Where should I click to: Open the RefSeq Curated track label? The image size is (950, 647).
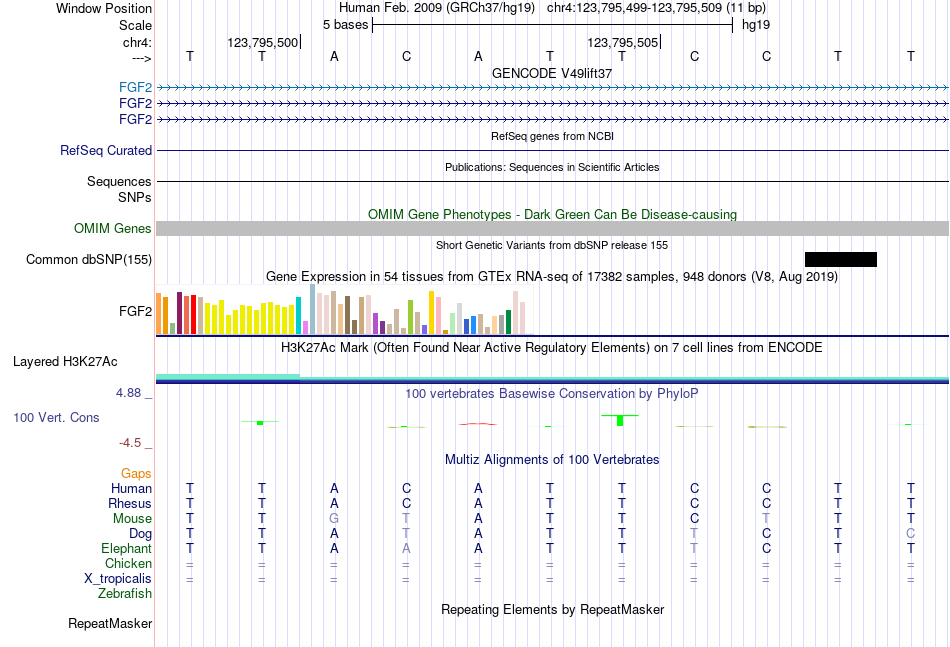(106, 150)
